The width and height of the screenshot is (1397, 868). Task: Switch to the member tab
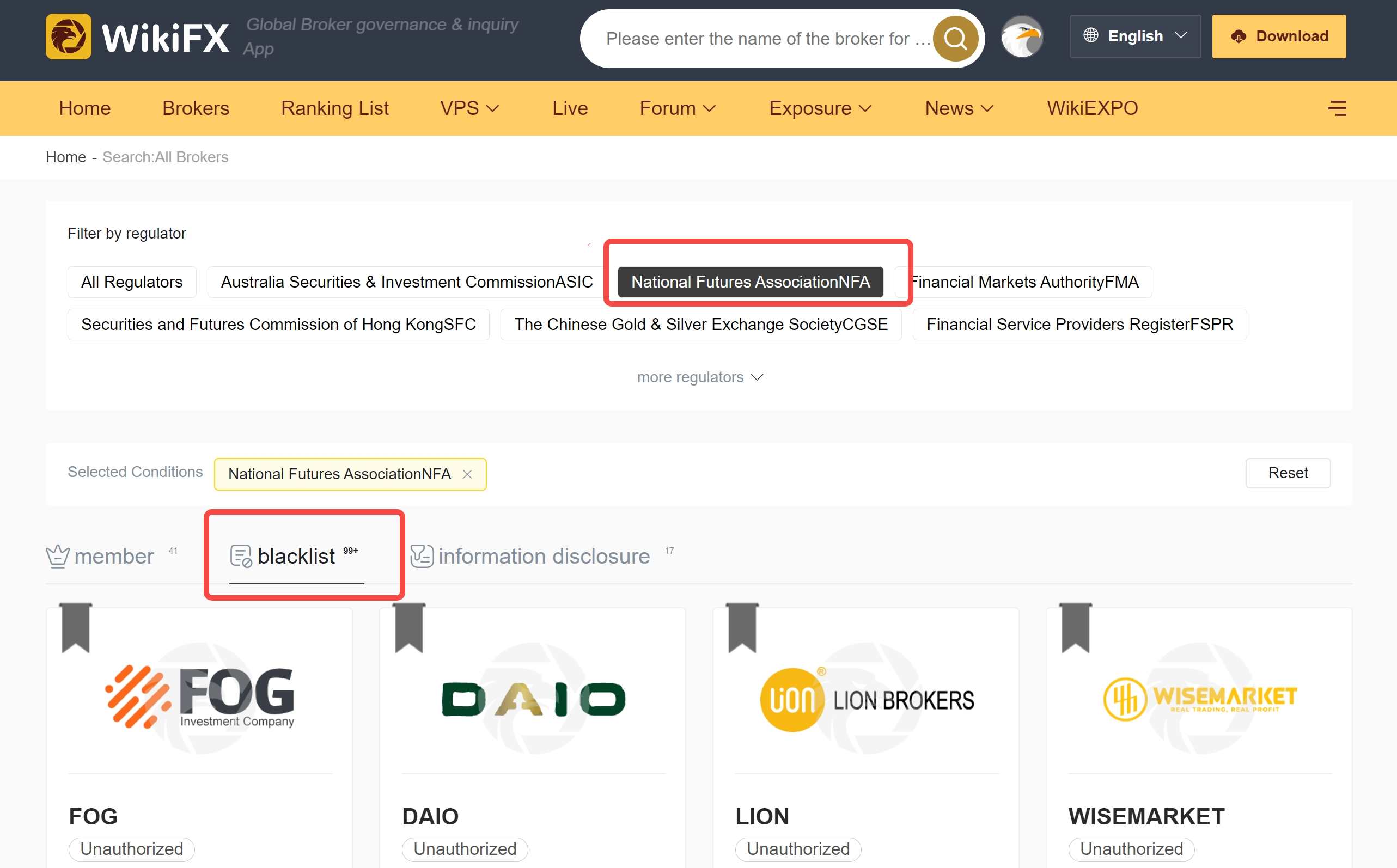pos(113,555)
